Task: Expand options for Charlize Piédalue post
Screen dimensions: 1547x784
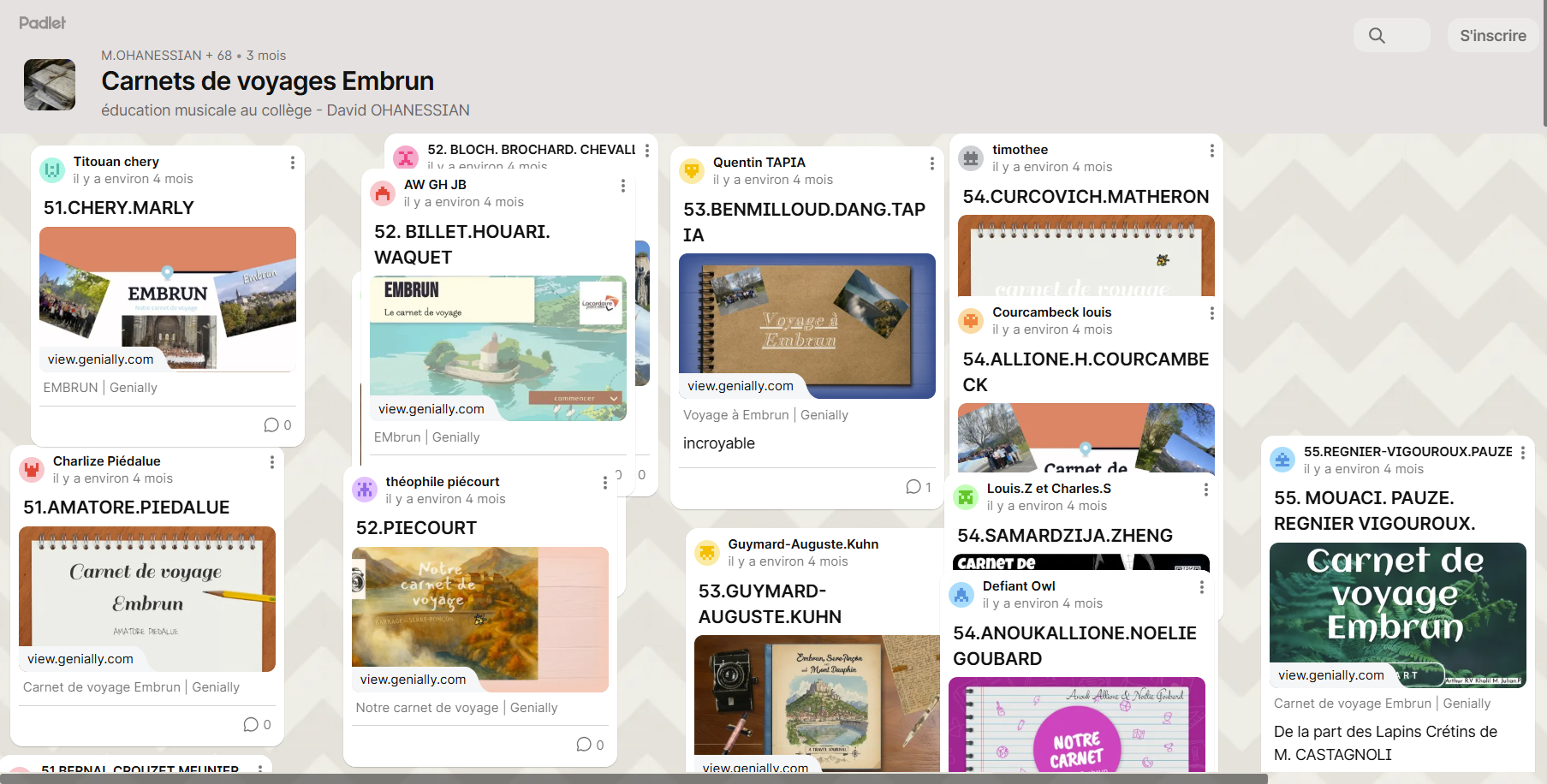Action: coord(271,462)
